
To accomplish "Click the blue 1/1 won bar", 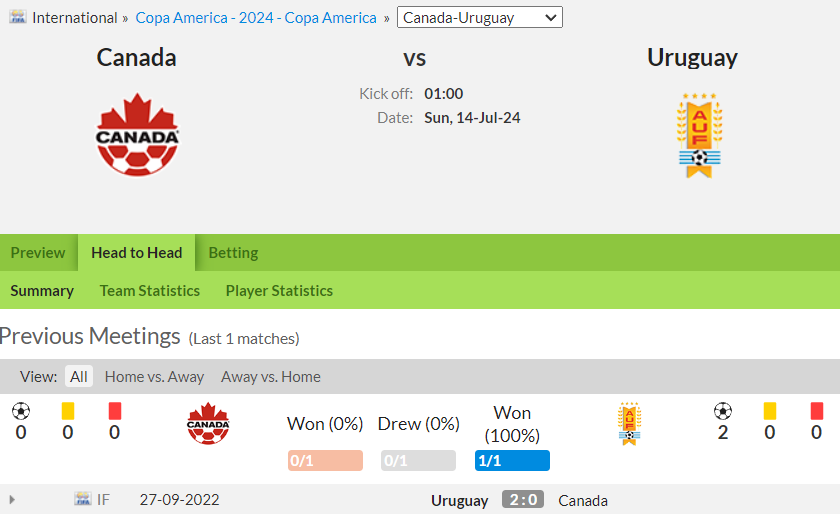I will [512, 461].
